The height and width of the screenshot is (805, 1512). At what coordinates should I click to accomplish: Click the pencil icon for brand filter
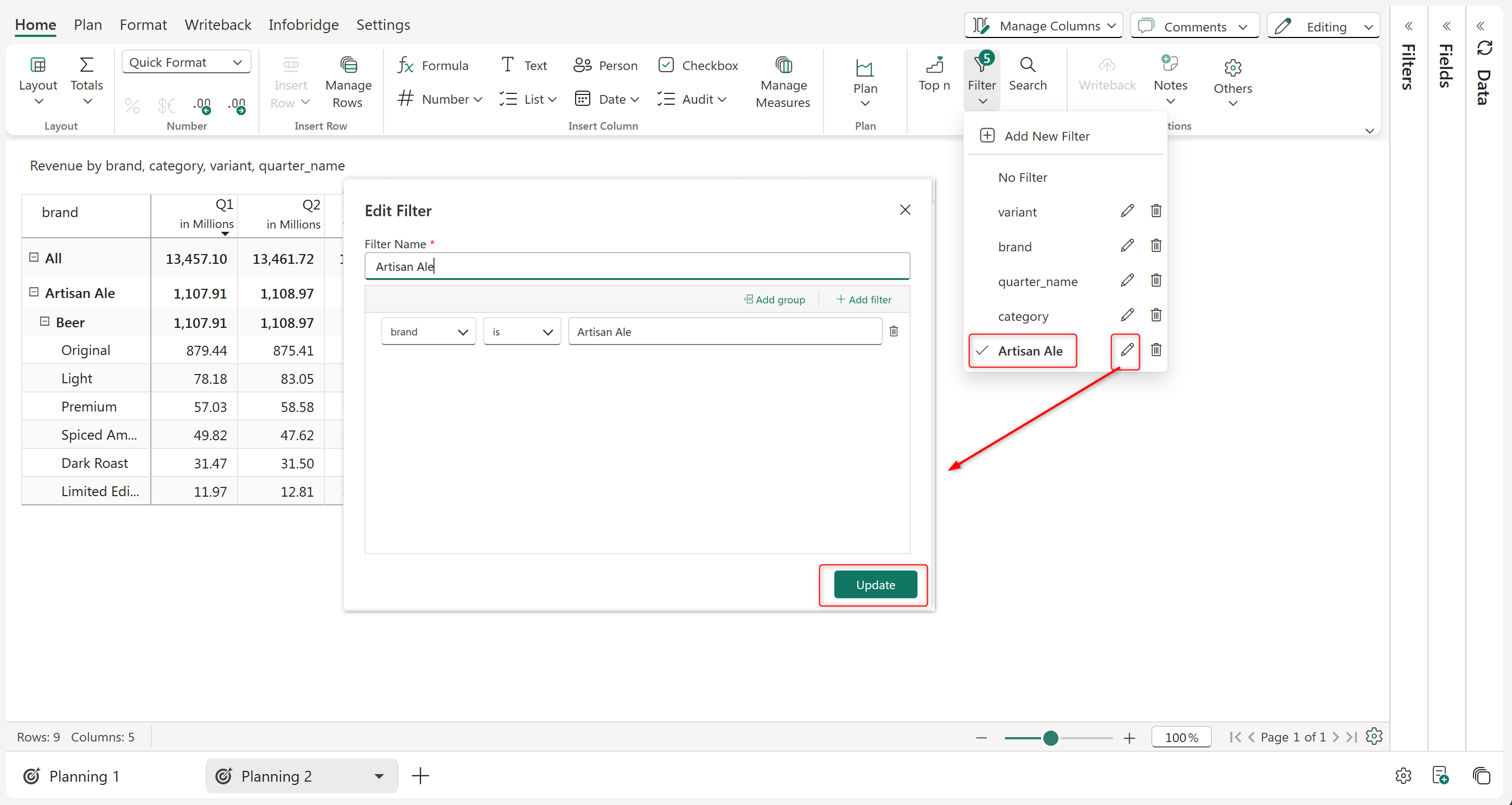pyautogui.click(x=1126, y=246)
